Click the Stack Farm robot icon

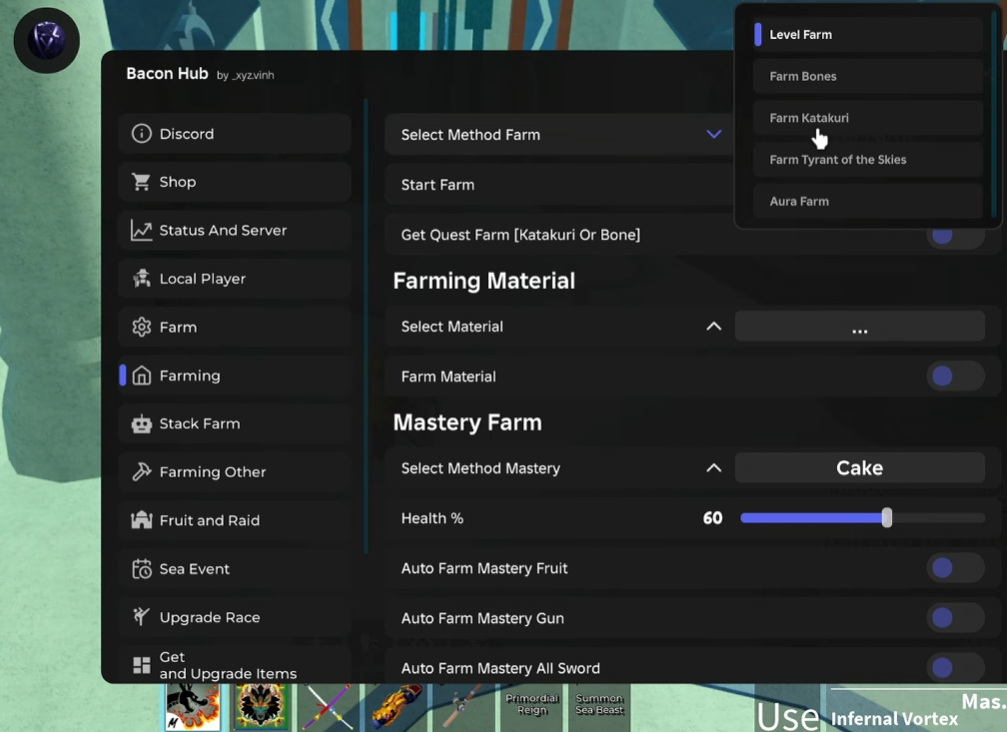(x=142, y=424)
